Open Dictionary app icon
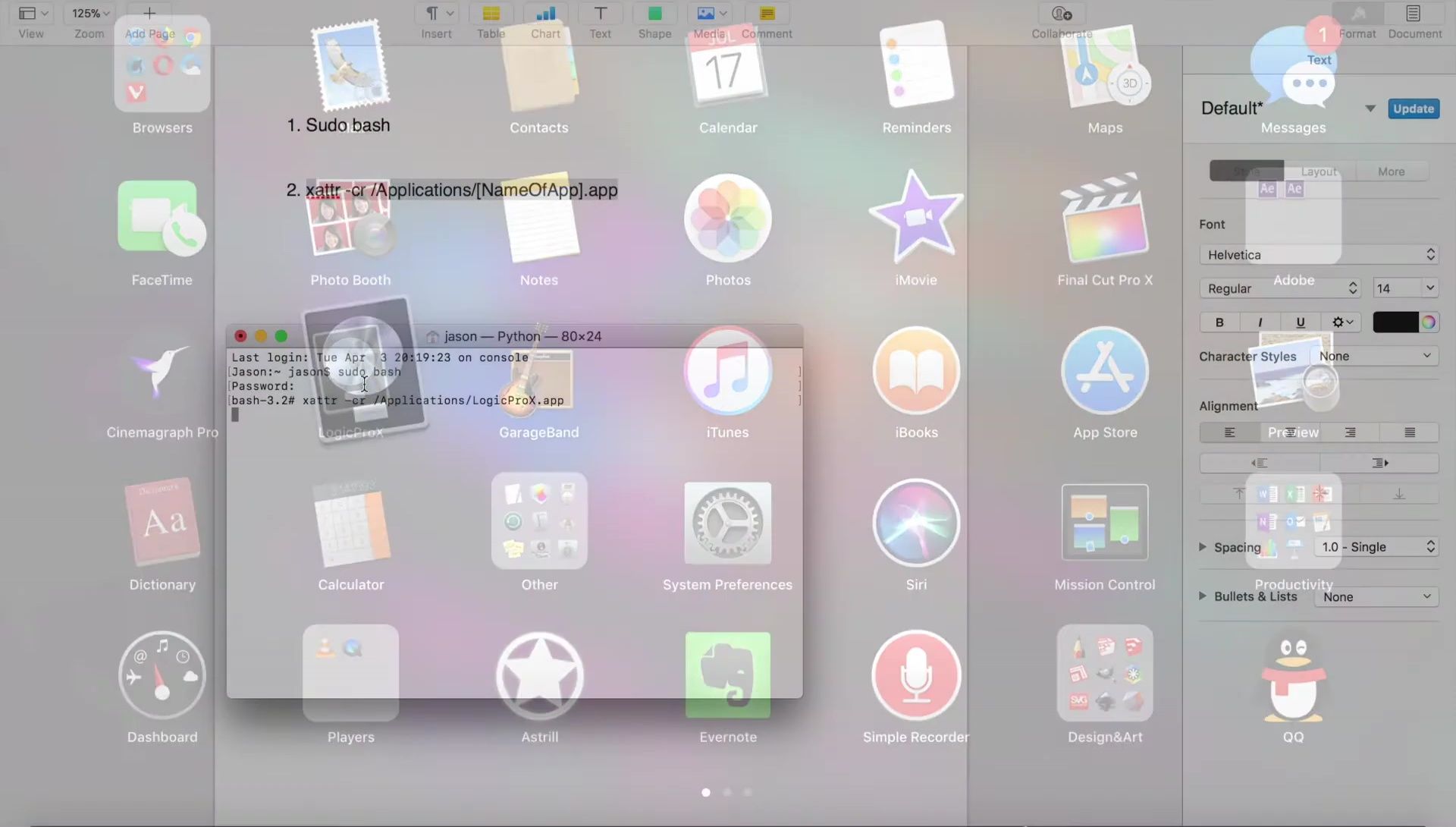This screenshot has height=827, width=1456. [162, 524]
